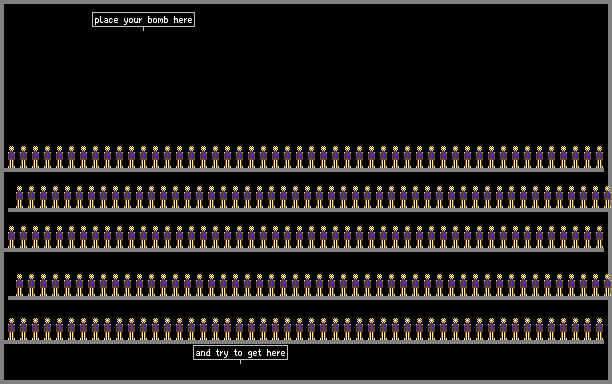Click the marker tick below the bomb sign

(x=143, y=29)
